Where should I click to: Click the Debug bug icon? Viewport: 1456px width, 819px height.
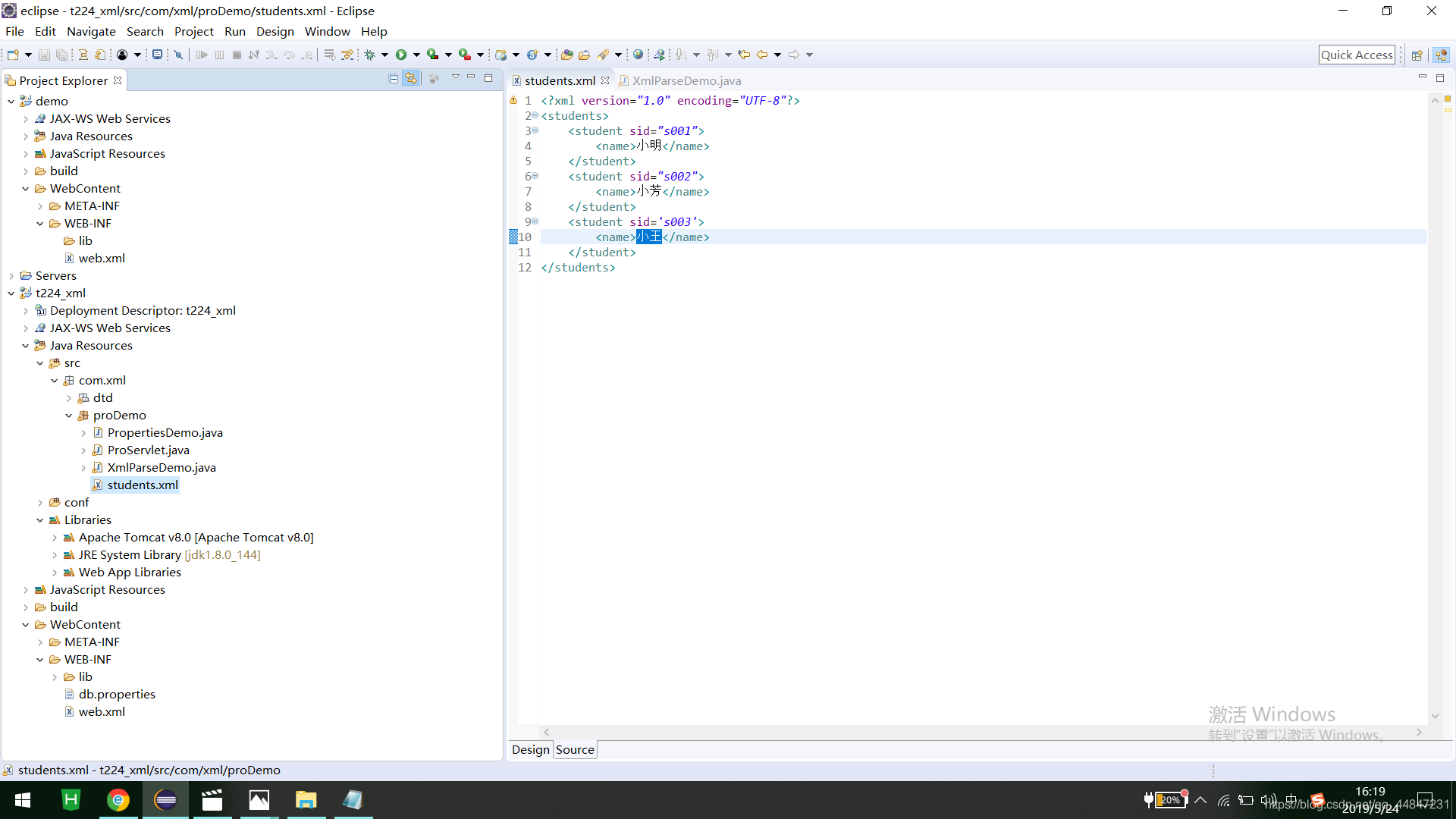pyautogui.click(x=370, y=55)
